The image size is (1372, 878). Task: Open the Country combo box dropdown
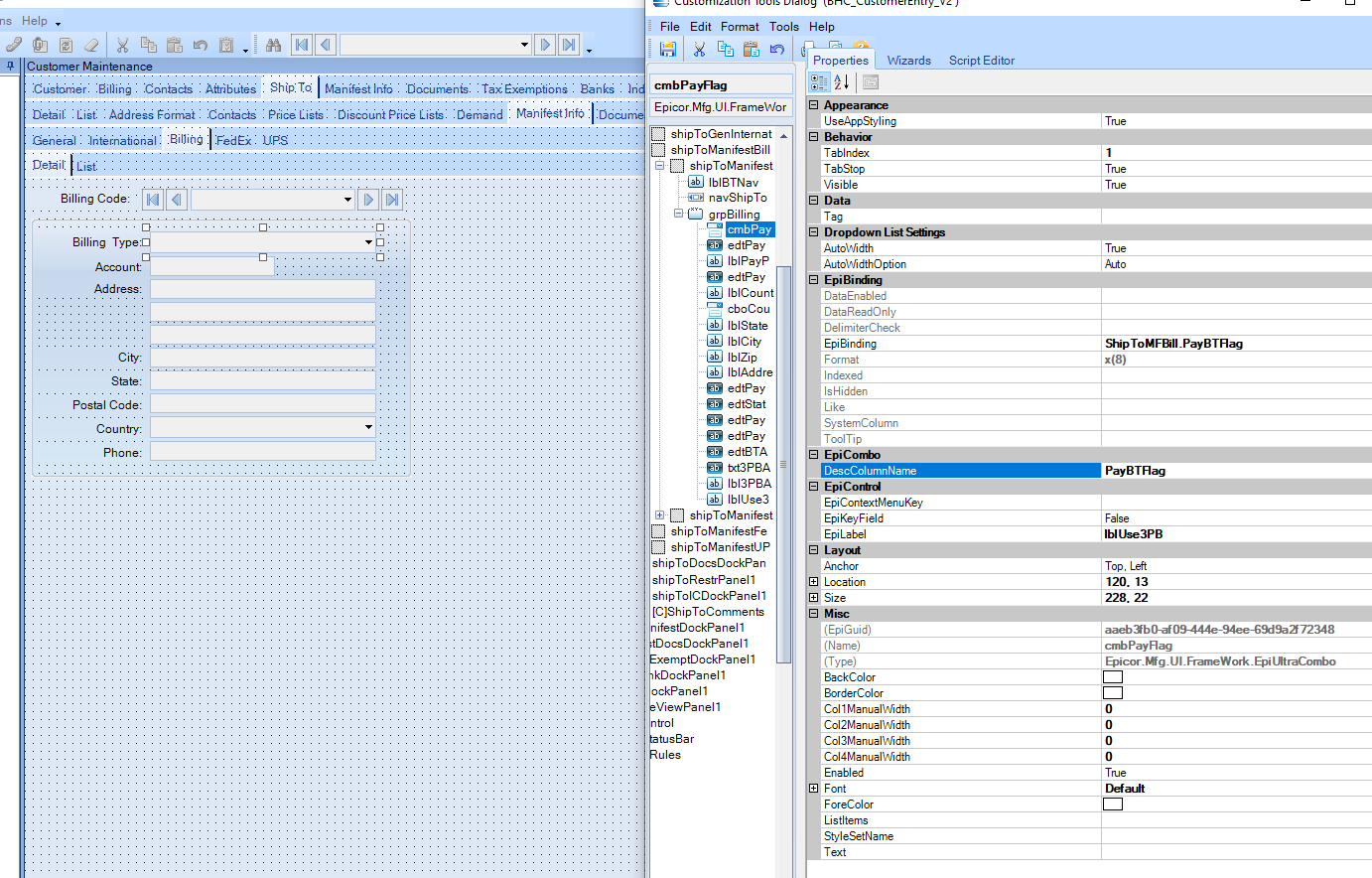click(x=368, y=428)
